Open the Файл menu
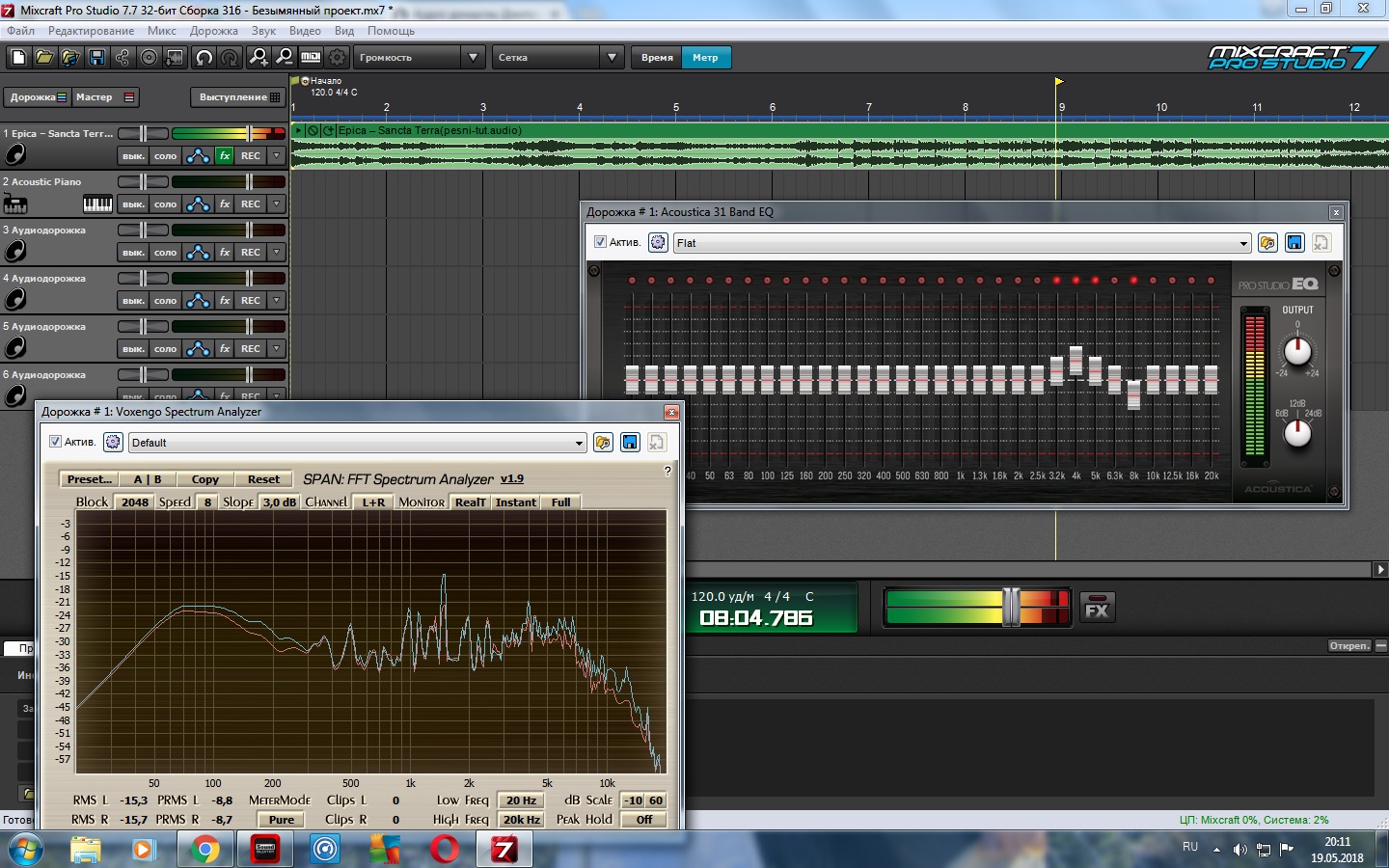The height and width of the screenshot is (868, 1389). (20, 31)
